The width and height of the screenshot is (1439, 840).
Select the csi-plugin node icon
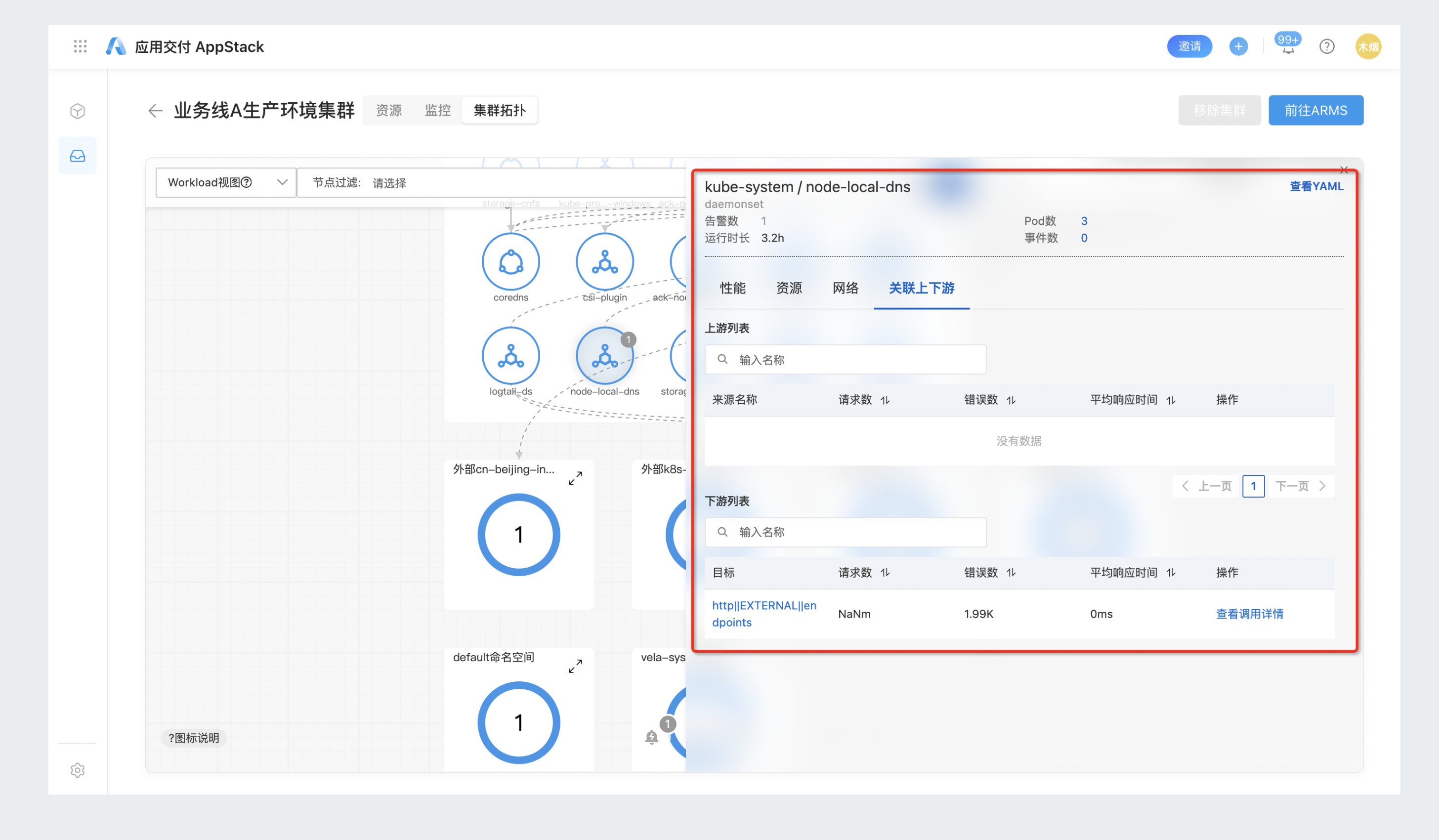pyautogui.click(x=605, y=261)
